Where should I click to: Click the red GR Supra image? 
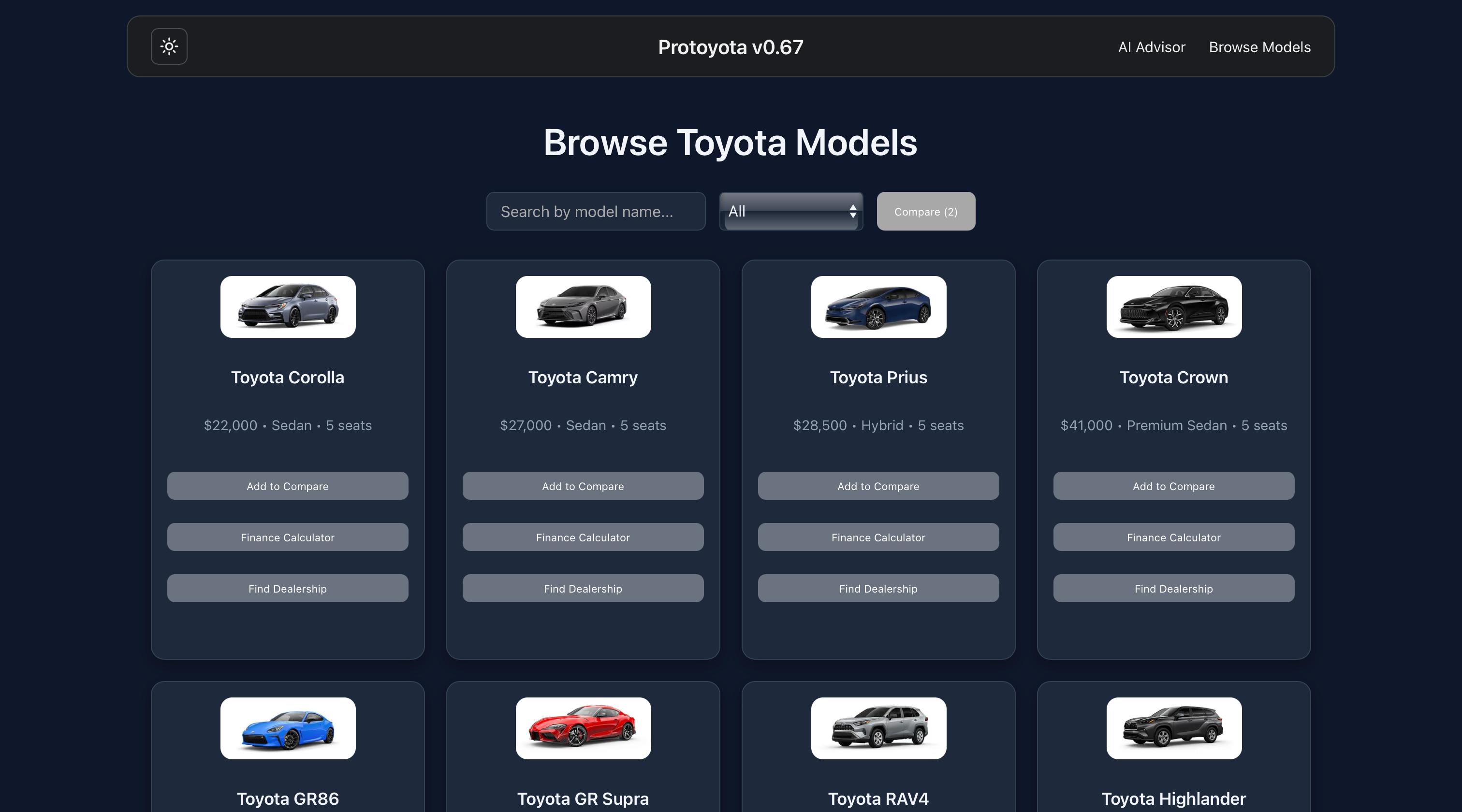(583, 728)
